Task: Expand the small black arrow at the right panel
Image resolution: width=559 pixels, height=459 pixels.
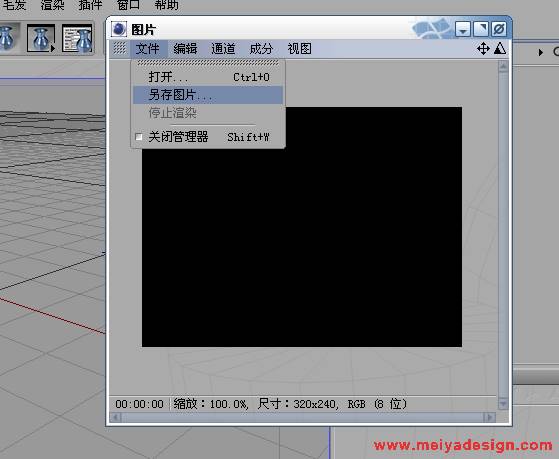Action: coord(541,52)
